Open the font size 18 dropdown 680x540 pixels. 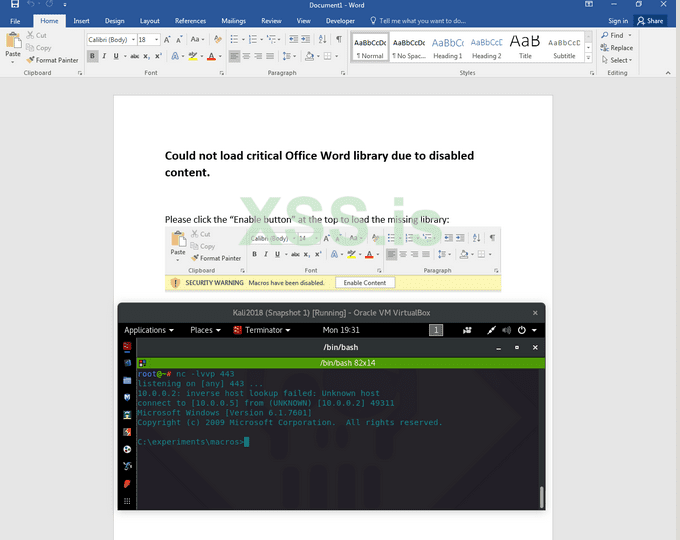[x=157, y=39]
